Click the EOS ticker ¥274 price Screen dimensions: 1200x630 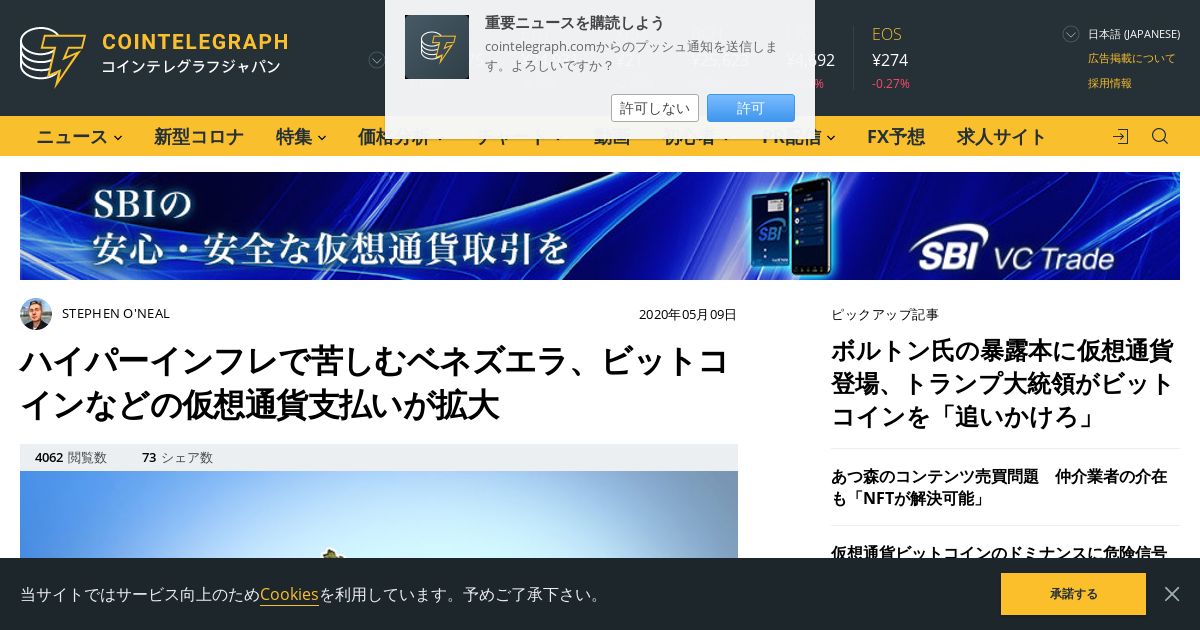tap(890, 60)
